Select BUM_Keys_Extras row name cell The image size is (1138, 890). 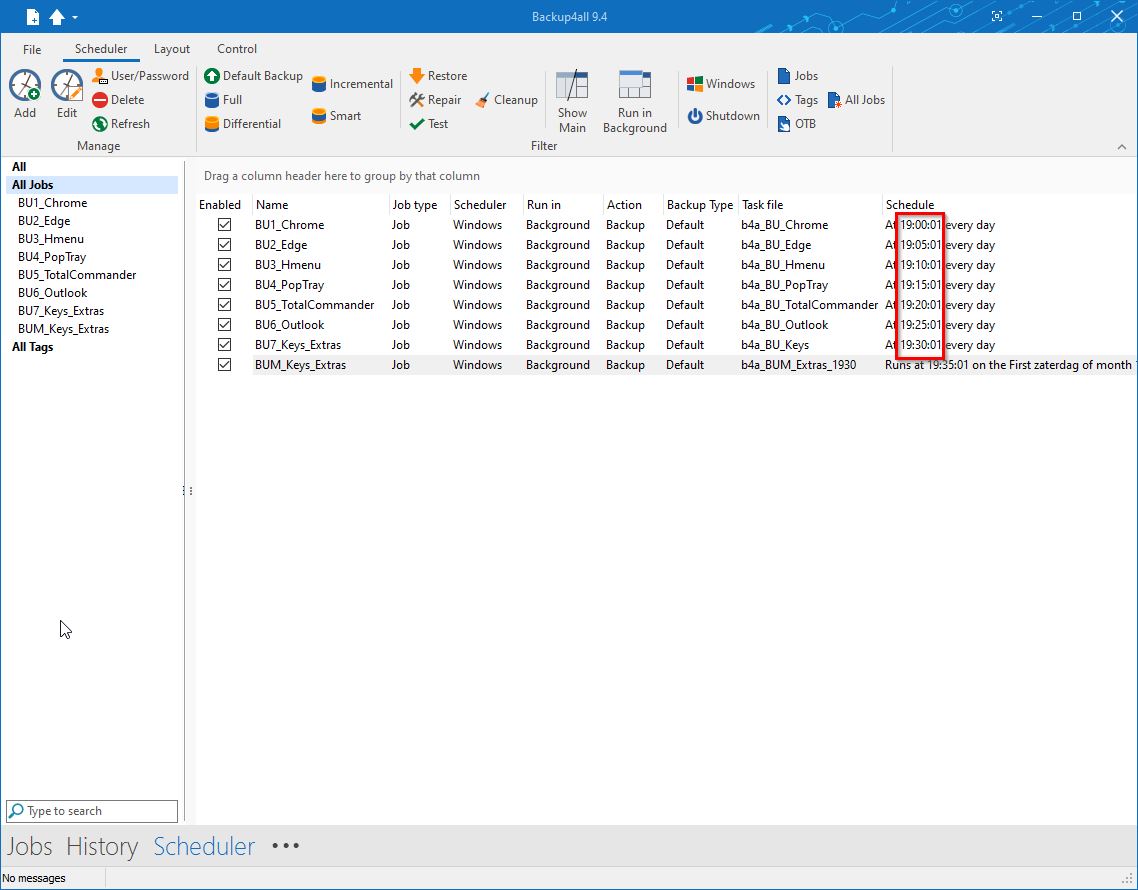click(300, 364)
